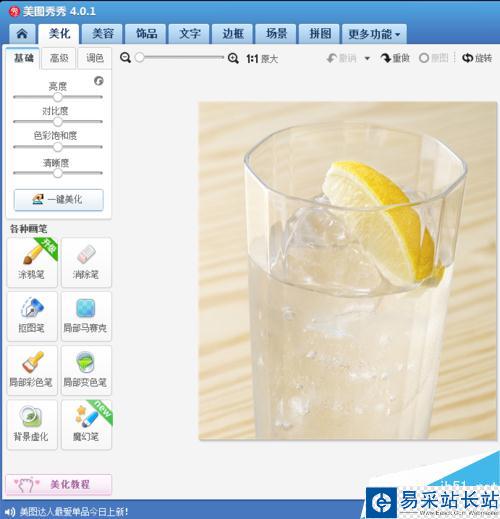Select the 魔幻笔 magic pen tool

click(x=86, y=425)
